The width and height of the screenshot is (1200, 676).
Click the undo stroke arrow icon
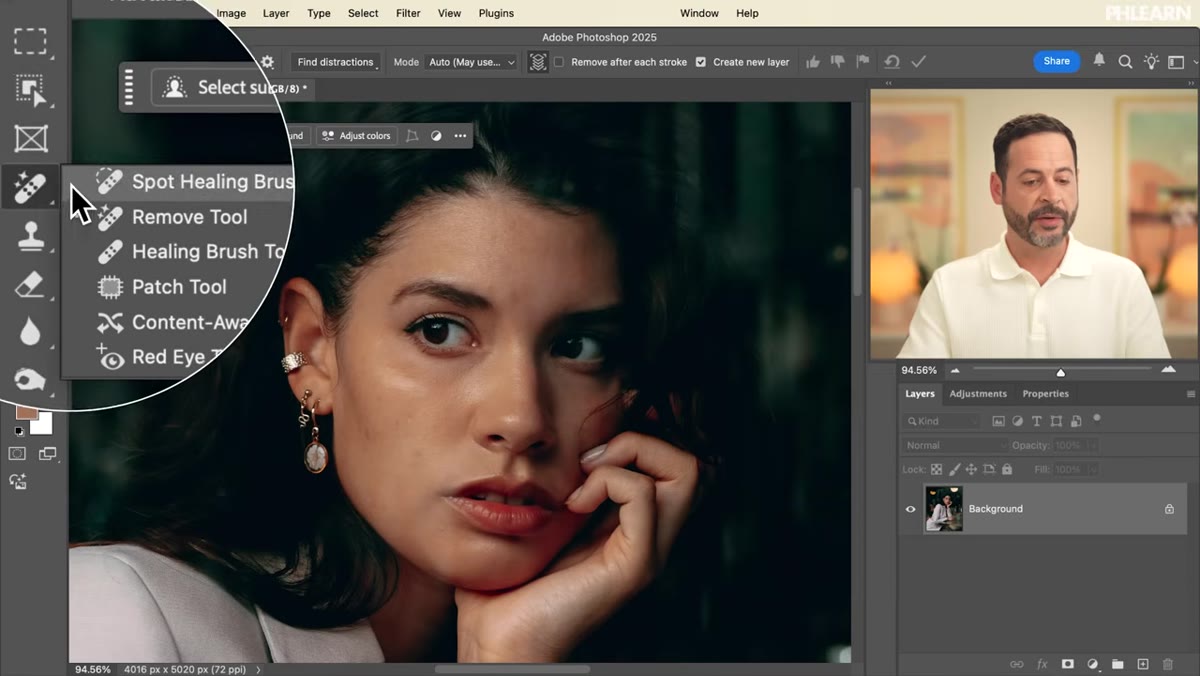coord(892,62)
